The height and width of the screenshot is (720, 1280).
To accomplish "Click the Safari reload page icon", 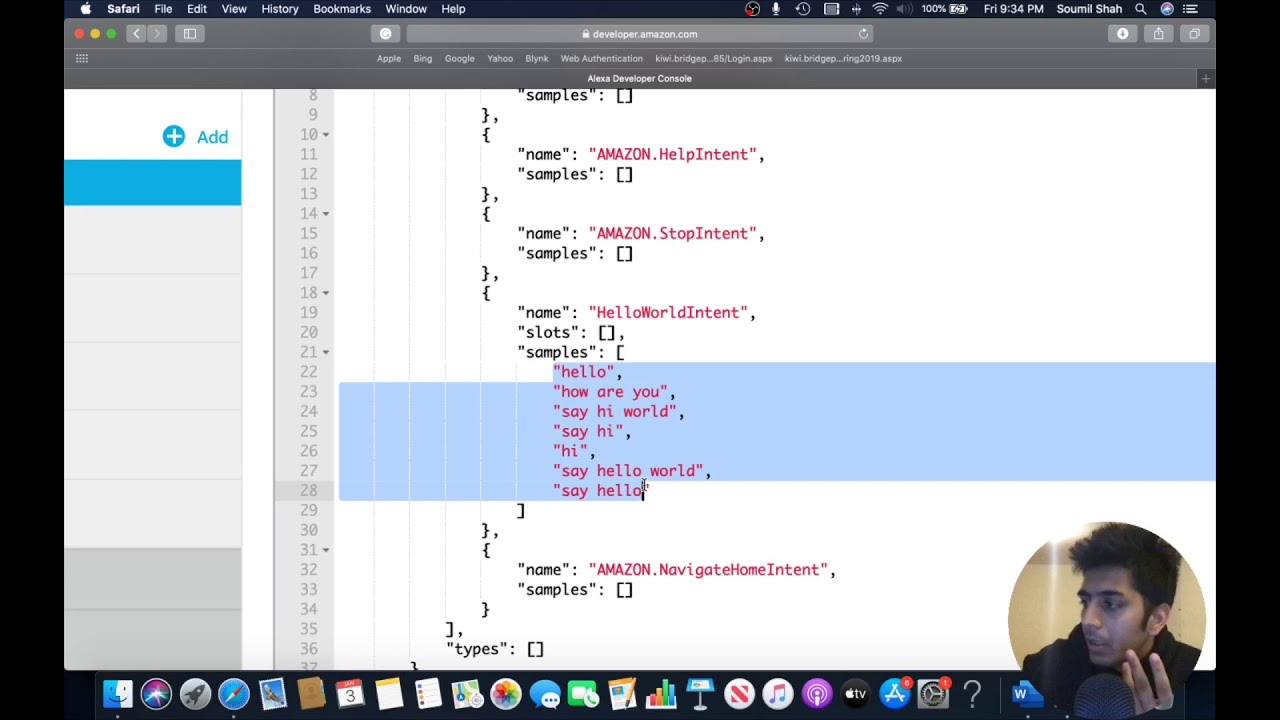I will [x=863, y=34].
